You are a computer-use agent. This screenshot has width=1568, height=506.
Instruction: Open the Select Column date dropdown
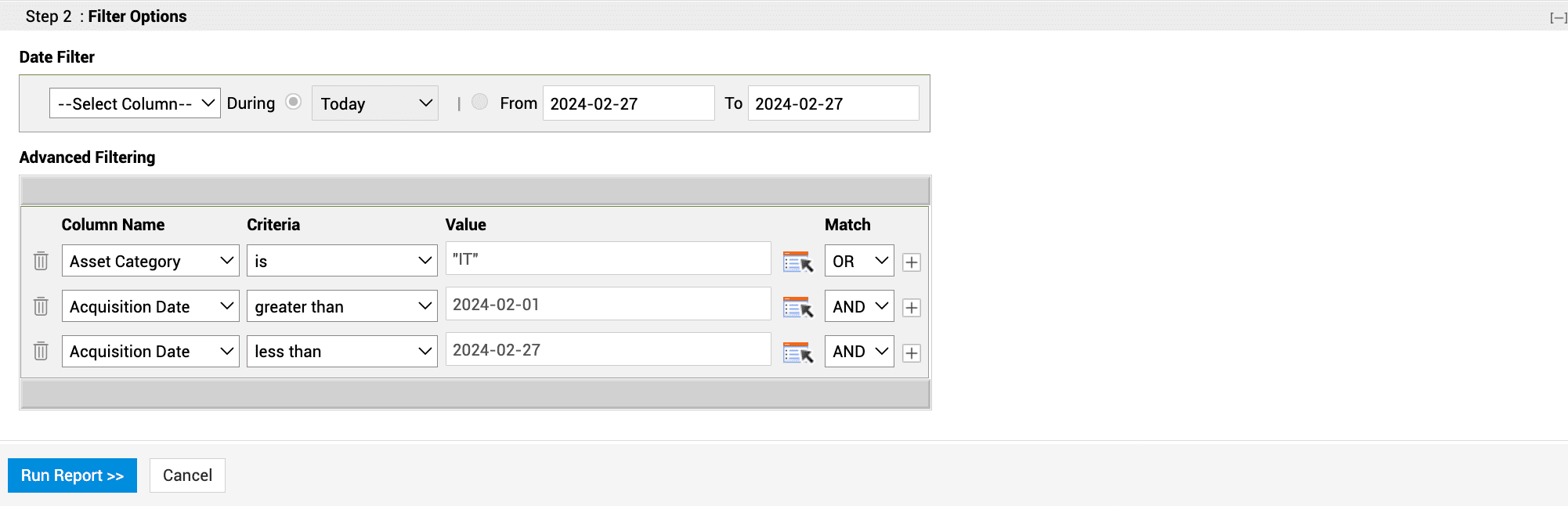[x=135, y=103]
